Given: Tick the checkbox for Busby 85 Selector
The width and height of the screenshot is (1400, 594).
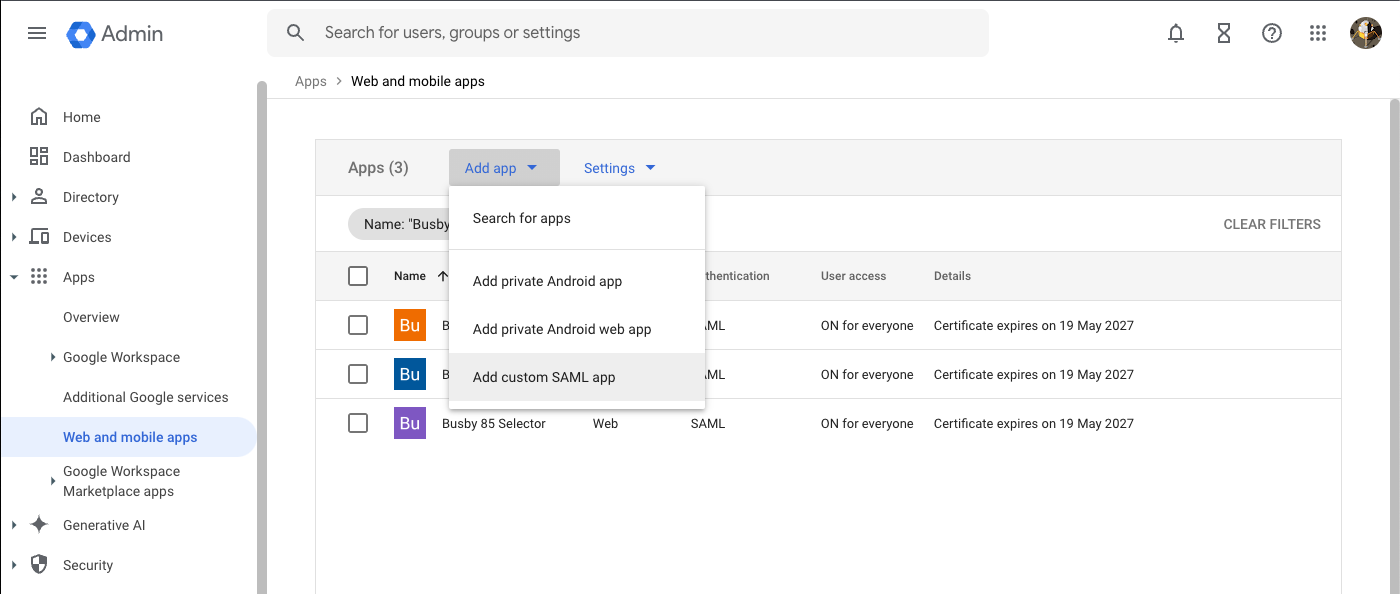Looking at the screenshot, I should (358, 423).
